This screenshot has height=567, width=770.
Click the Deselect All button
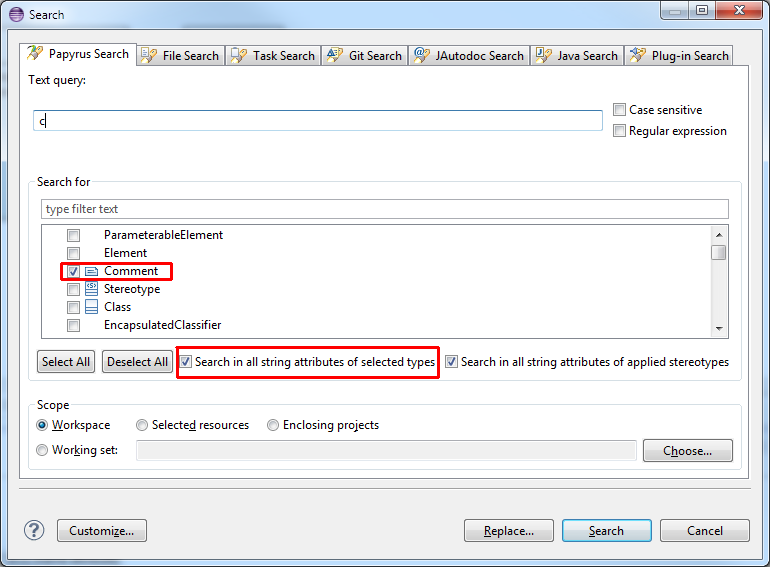[138, 362]
